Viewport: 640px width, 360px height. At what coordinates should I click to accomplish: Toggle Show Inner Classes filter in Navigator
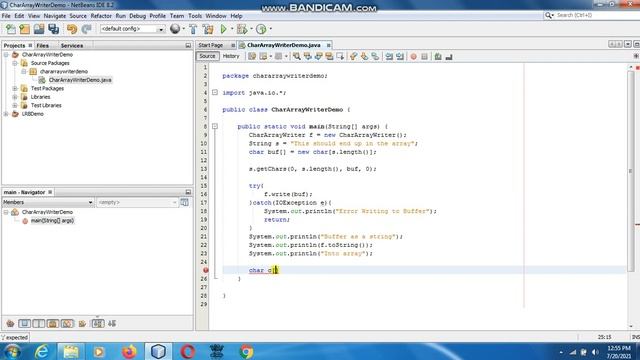[67, 324]
